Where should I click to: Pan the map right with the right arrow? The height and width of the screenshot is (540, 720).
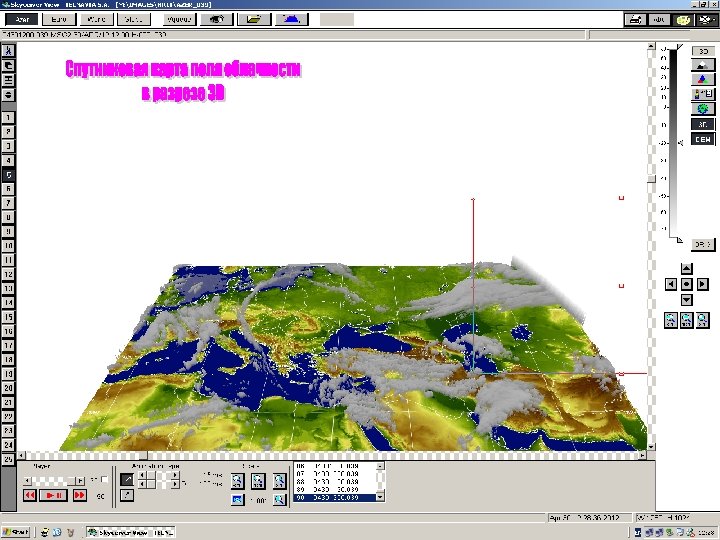702,284
